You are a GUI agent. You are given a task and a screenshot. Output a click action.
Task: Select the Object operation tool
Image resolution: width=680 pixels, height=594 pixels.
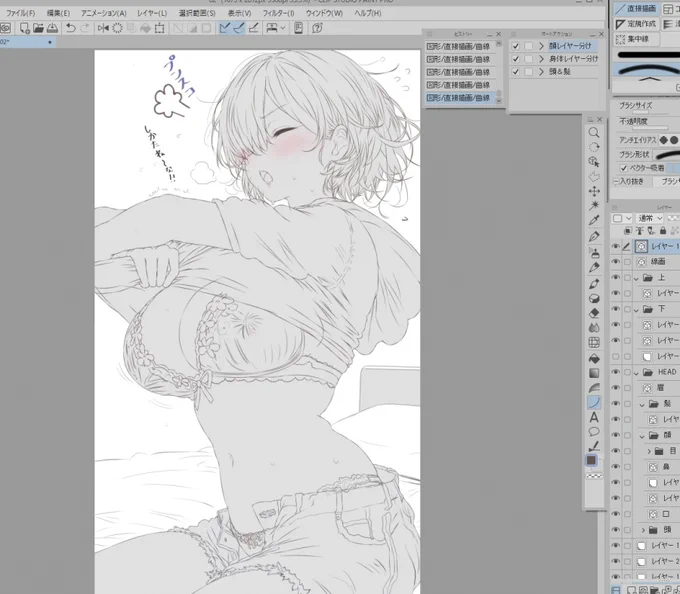(594, 162)
